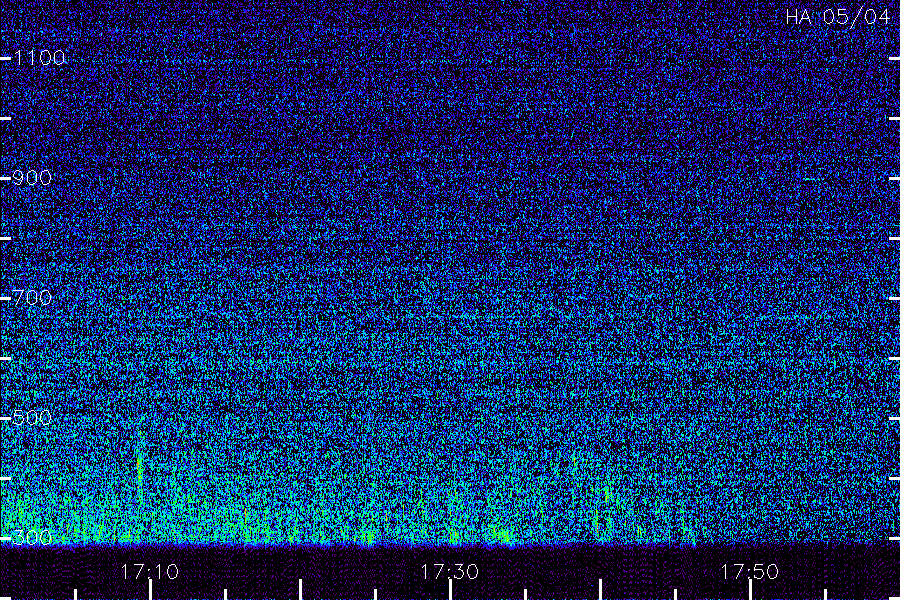900x600 pixels.
Task: Click the 17:50 time axis label
Action: click(x=750, y=571)
